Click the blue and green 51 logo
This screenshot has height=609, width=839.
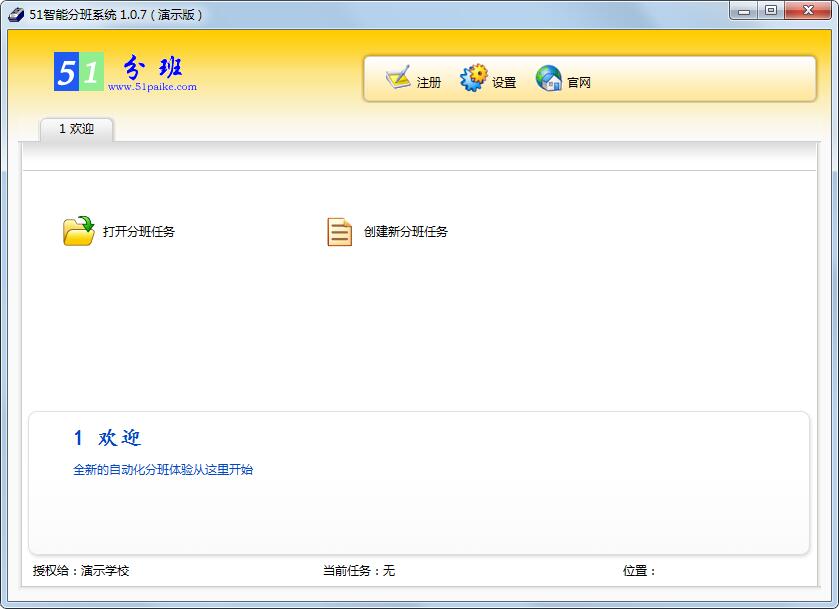(78, 73)
